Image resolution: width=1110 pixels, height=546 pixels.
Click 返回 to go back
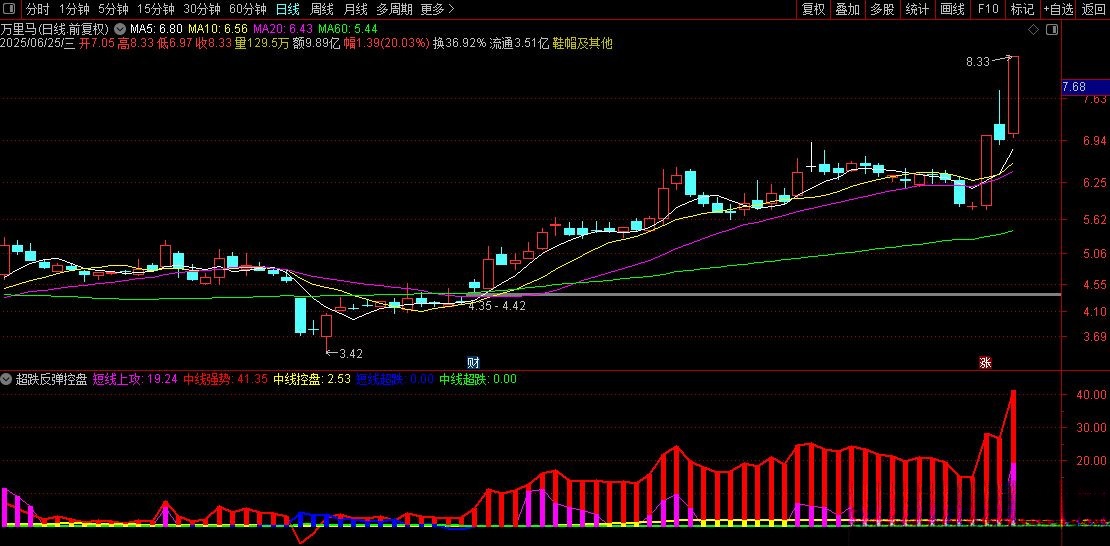coord(1094,9)
